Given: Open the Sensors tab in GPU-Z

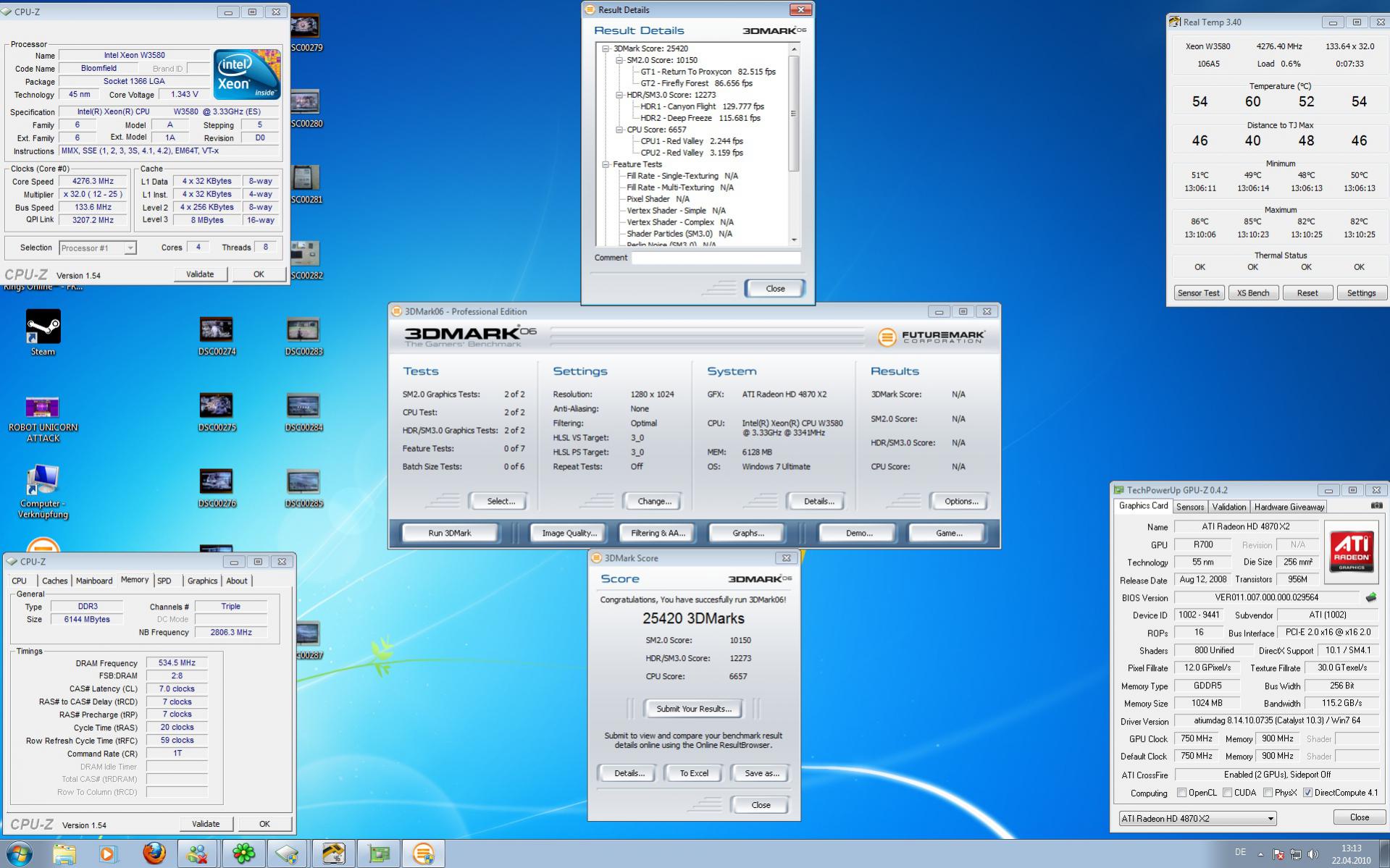Looking at the screenshot, I should pos(1189,507).
